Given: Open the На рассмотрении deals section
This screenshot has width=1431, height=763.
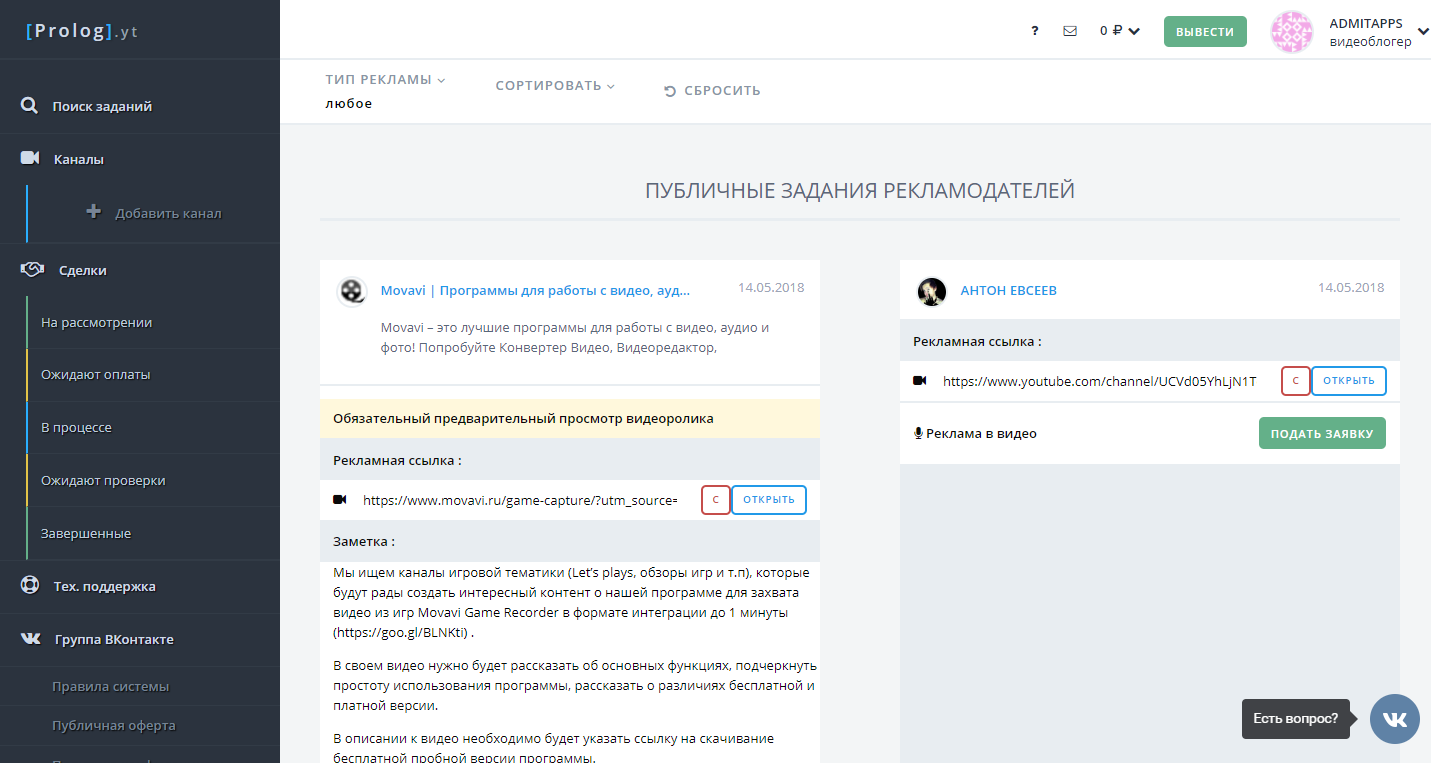Looking at the screenshot, I should coord(94,322).
